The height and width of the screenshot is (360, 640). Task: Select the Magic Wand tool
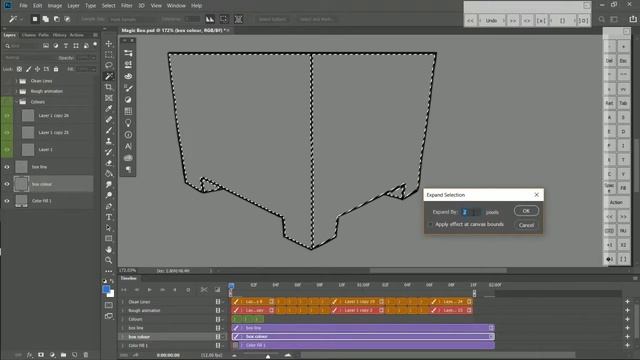(x=109, y=76)
